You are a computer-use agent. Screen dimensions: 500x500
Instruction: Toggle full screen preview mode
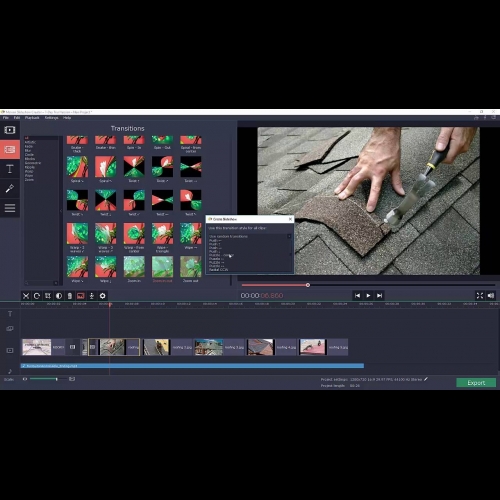pyautogui.click(x=480, y=295)
